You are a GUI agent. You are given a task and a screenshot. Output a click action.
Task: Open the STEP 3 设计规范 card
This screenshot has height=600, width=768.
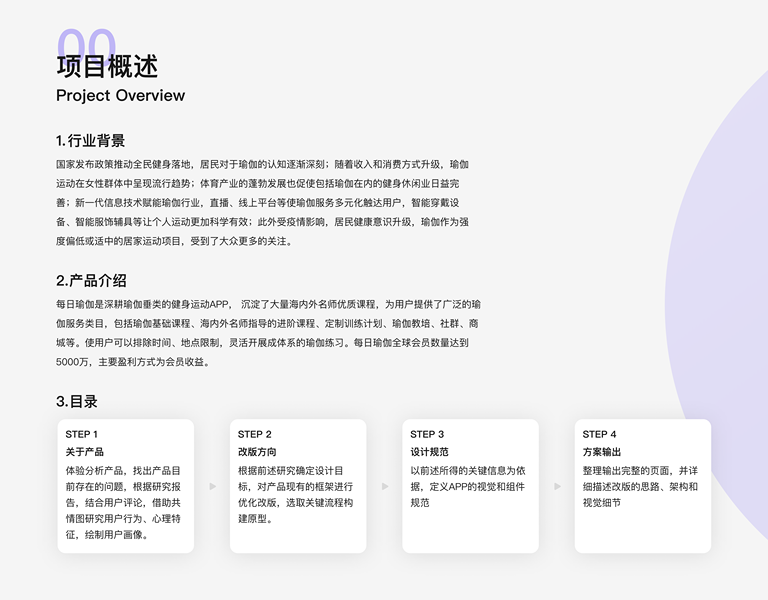[471, 486]
